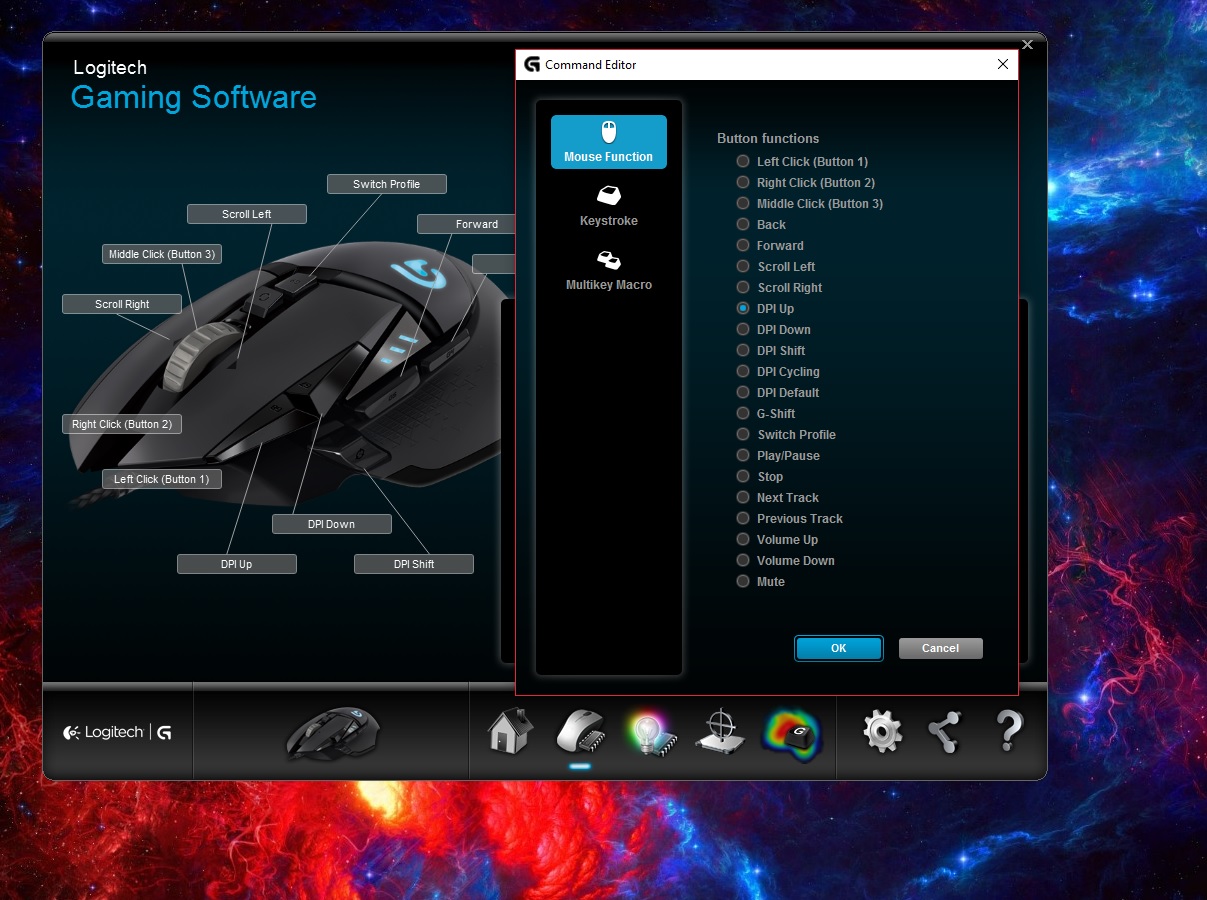This screenshot has height=900, width=1207.
Task: Click the DPI Shift mouse label
Action: tap(414, 564)
